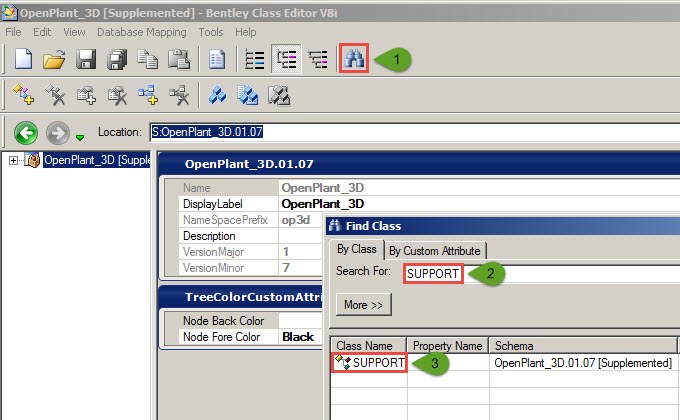Click the three blue cubes icon
Viewport: 680px width, 420px height.
coord(217,95)
